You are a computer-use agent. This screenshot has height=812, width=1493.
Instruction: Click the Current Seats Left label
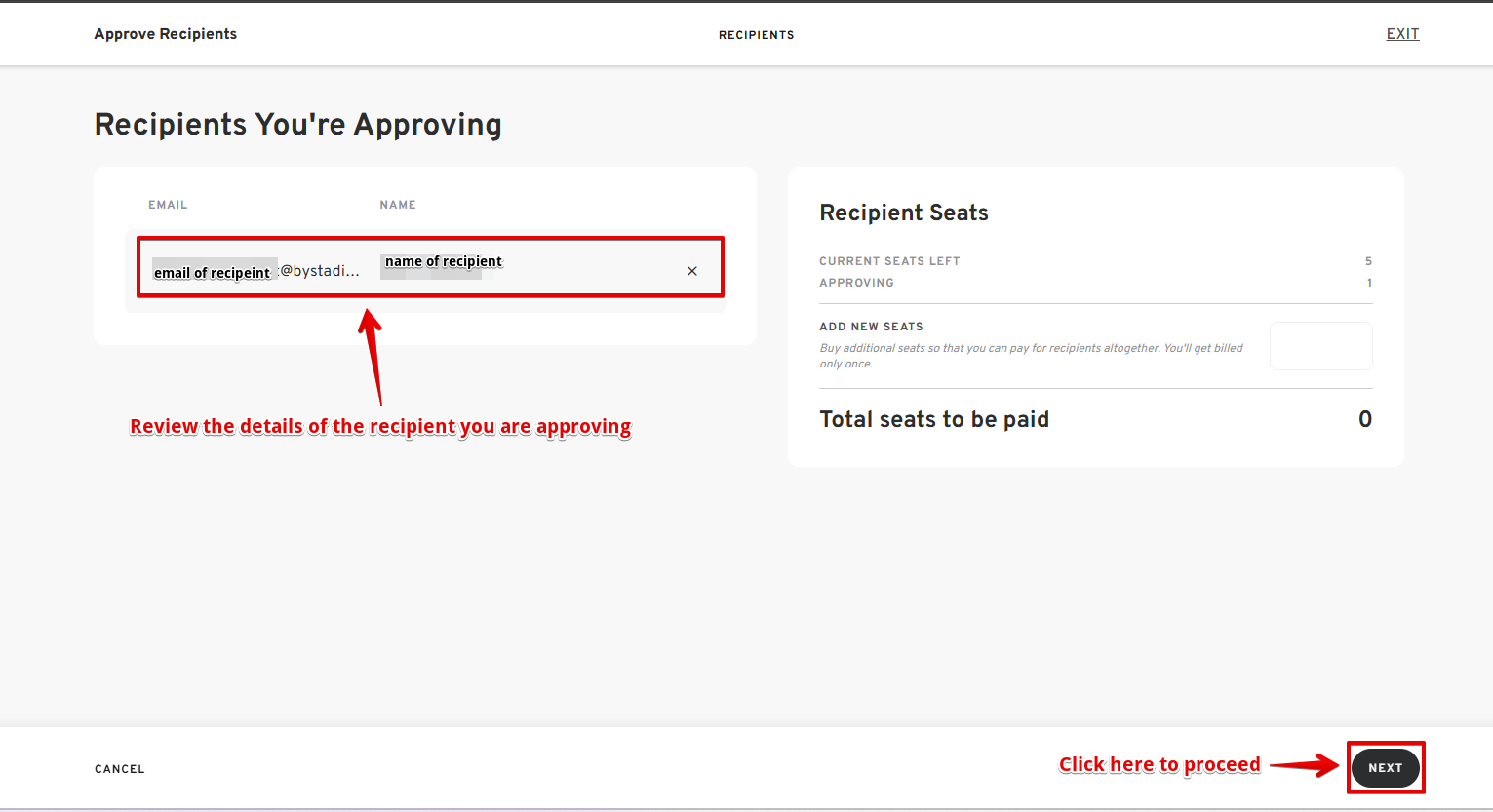click(889, 261)
